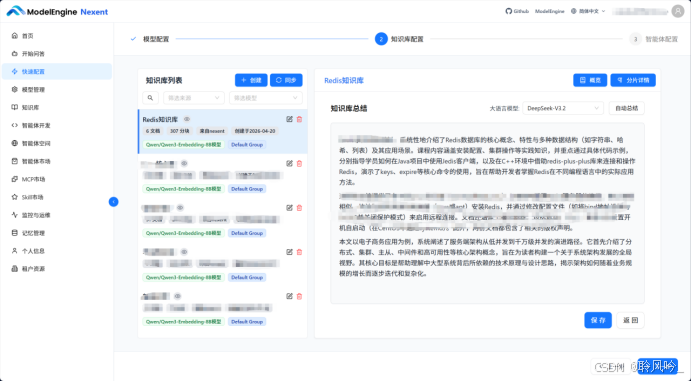Open the Github link in header
Image resolution: width=692 pixels, height=381 pixels.
coord(517,11)
